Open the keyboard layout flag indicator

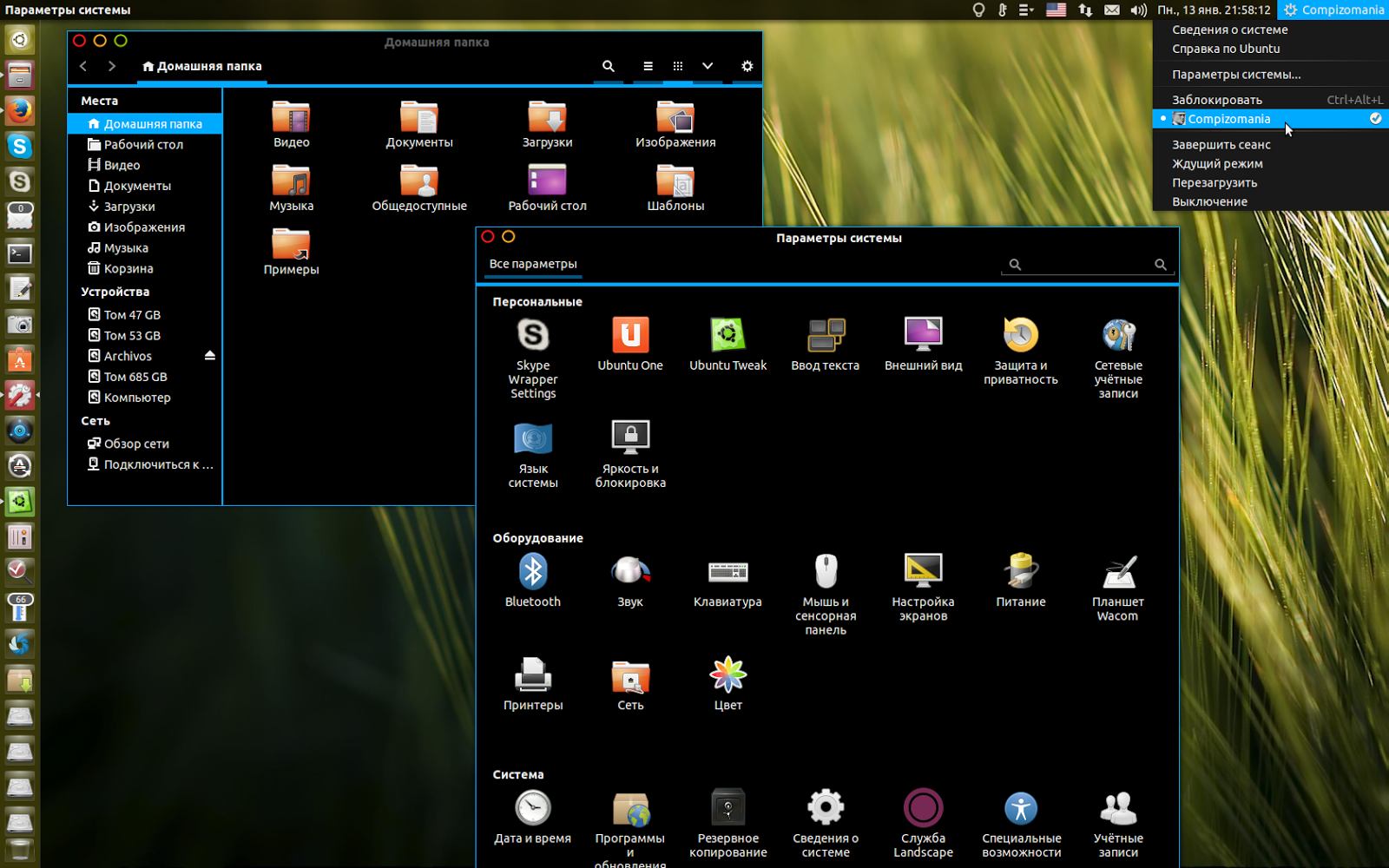[1056, 10]
